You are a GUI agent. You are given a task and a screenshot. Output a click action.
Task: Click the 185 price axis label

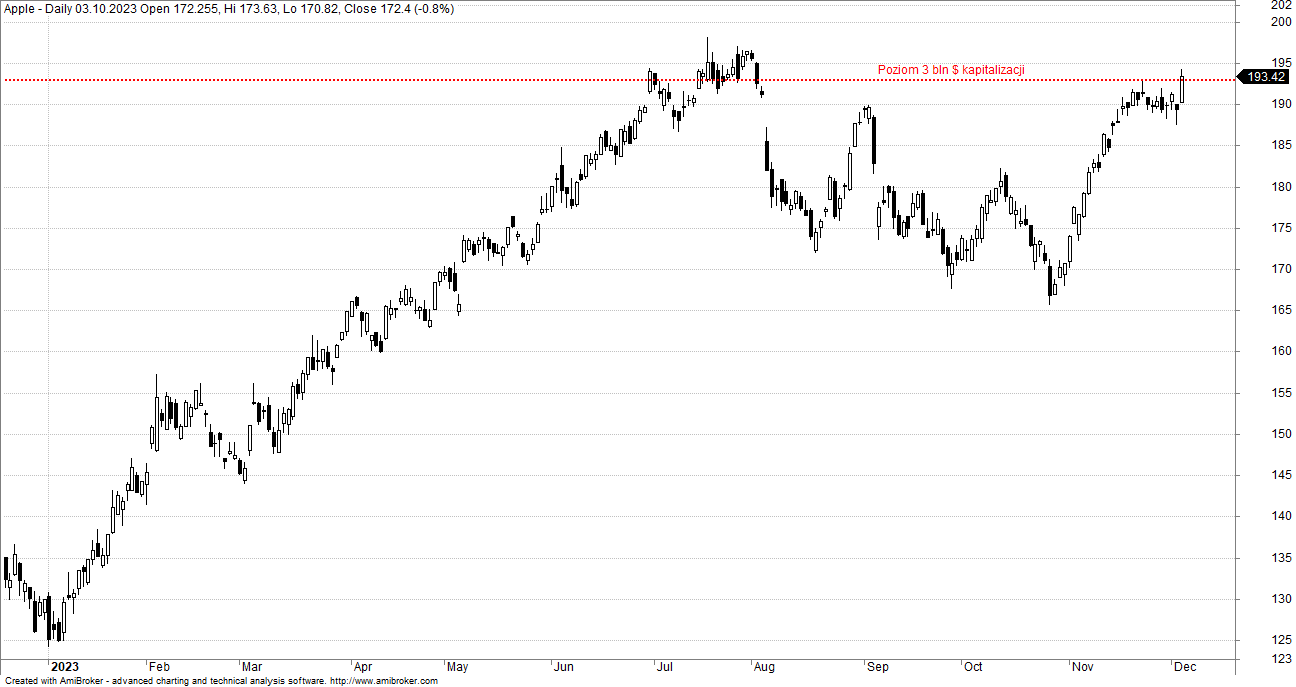tap(1280, 145)
